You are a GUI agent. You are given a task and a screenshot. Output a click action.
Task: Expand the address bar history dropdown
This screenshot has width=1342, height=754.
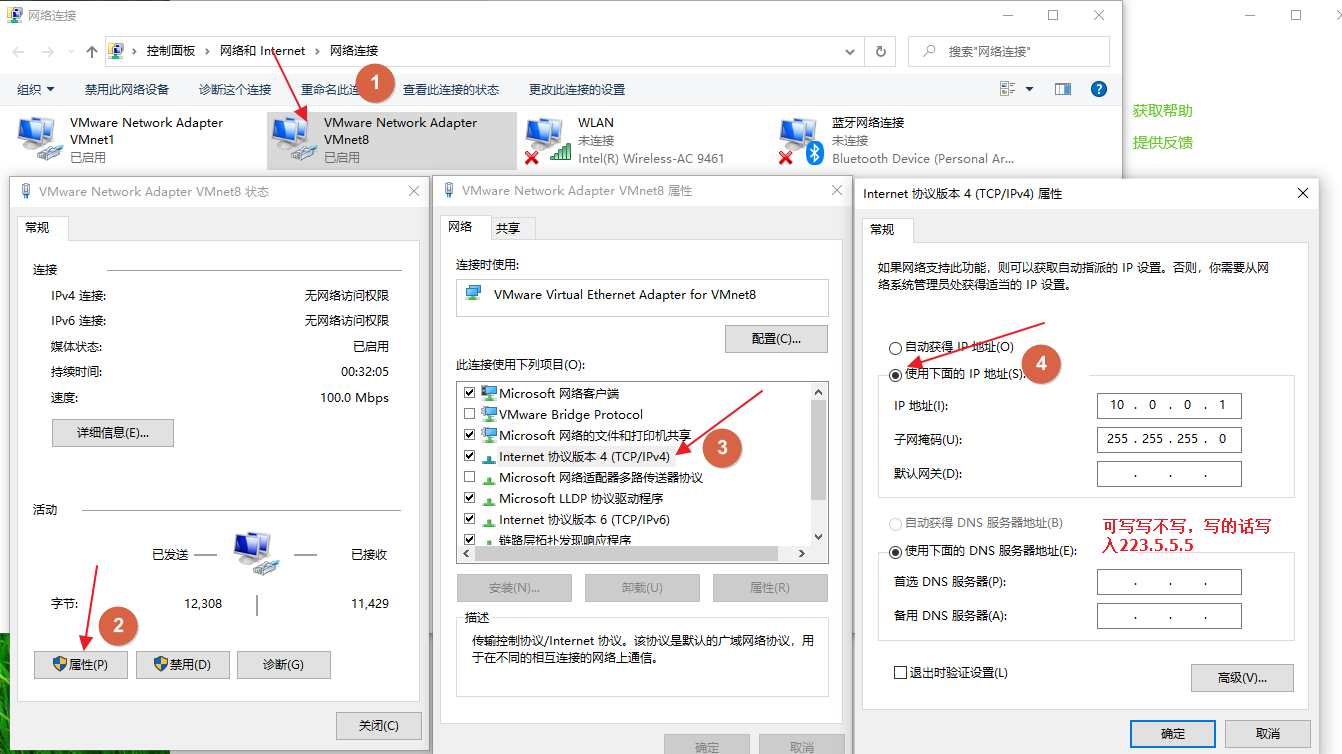pyautogui.click(x=849, y=51)
